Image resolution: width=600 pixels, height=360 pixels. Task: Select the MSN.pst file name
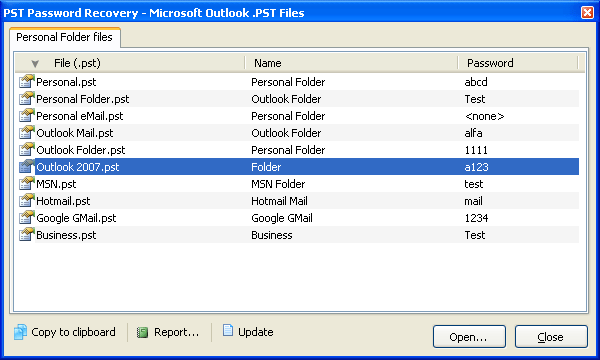tap(56, 184)
